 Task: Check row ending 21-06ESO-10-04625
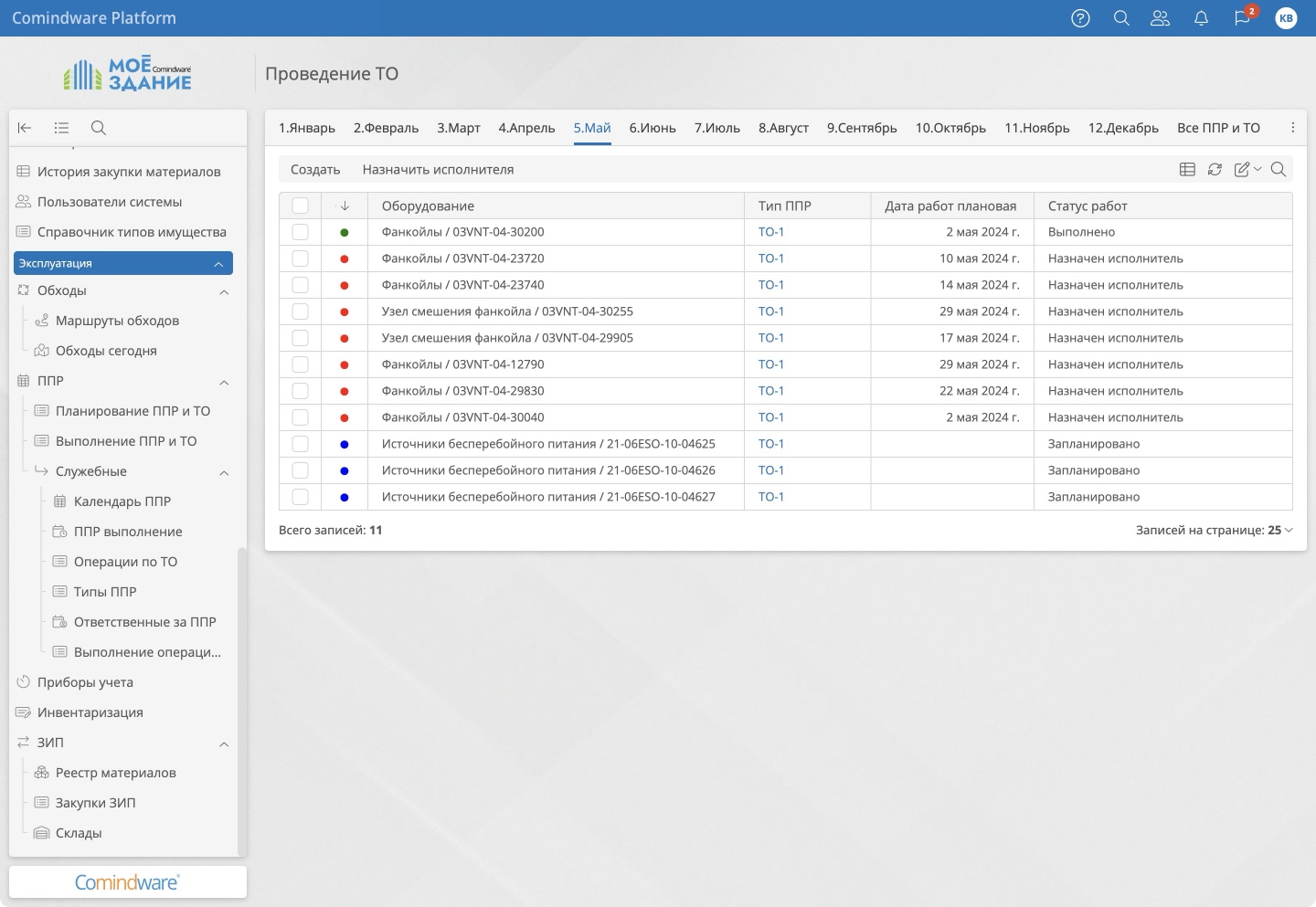[300, 444]
